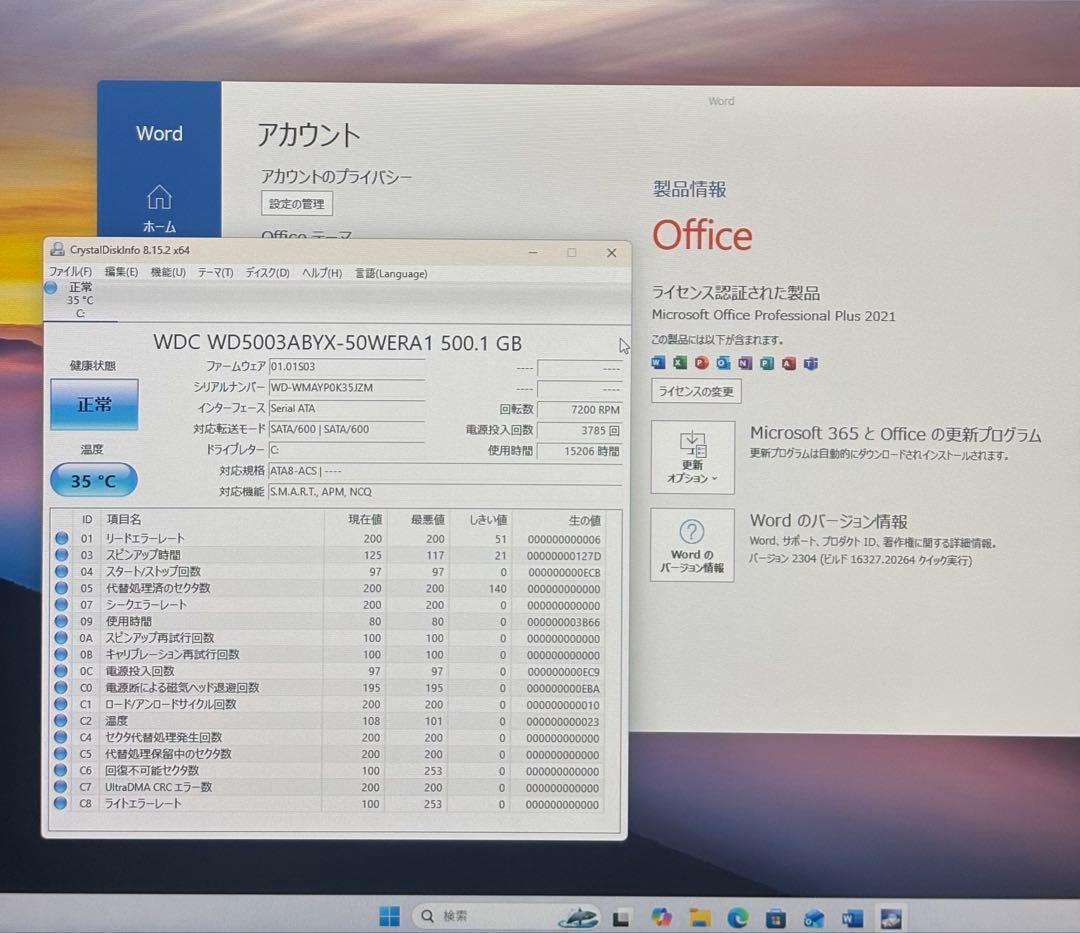Click the disk title WDC WD5003ABYX-50WERA1 500.1 GB

(338, 342)
